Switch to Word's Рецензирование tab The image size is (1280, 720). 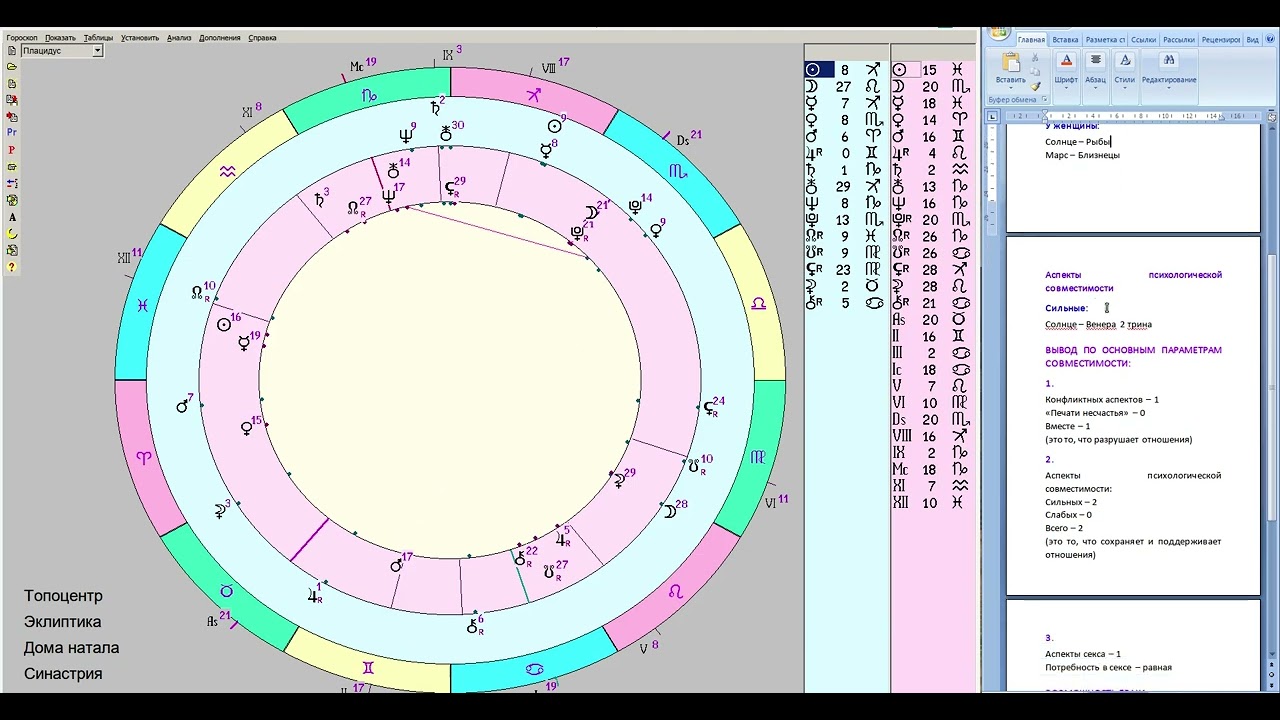[x=1221, y=40]
